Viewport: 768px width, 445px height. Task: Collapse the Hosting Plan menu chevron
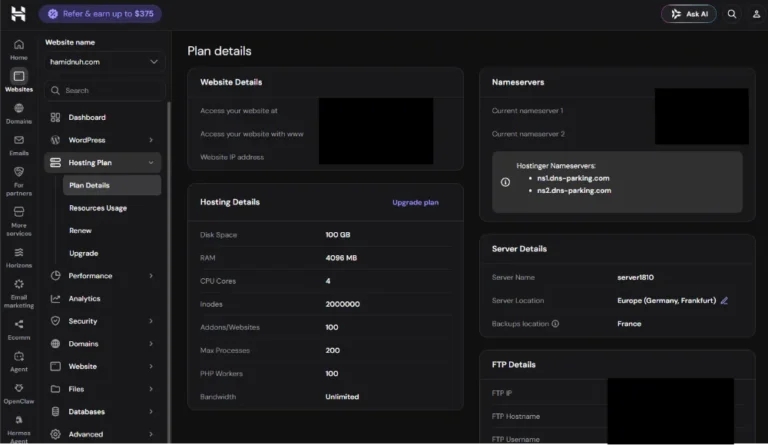pyautogui.click(x=151, y=163)
